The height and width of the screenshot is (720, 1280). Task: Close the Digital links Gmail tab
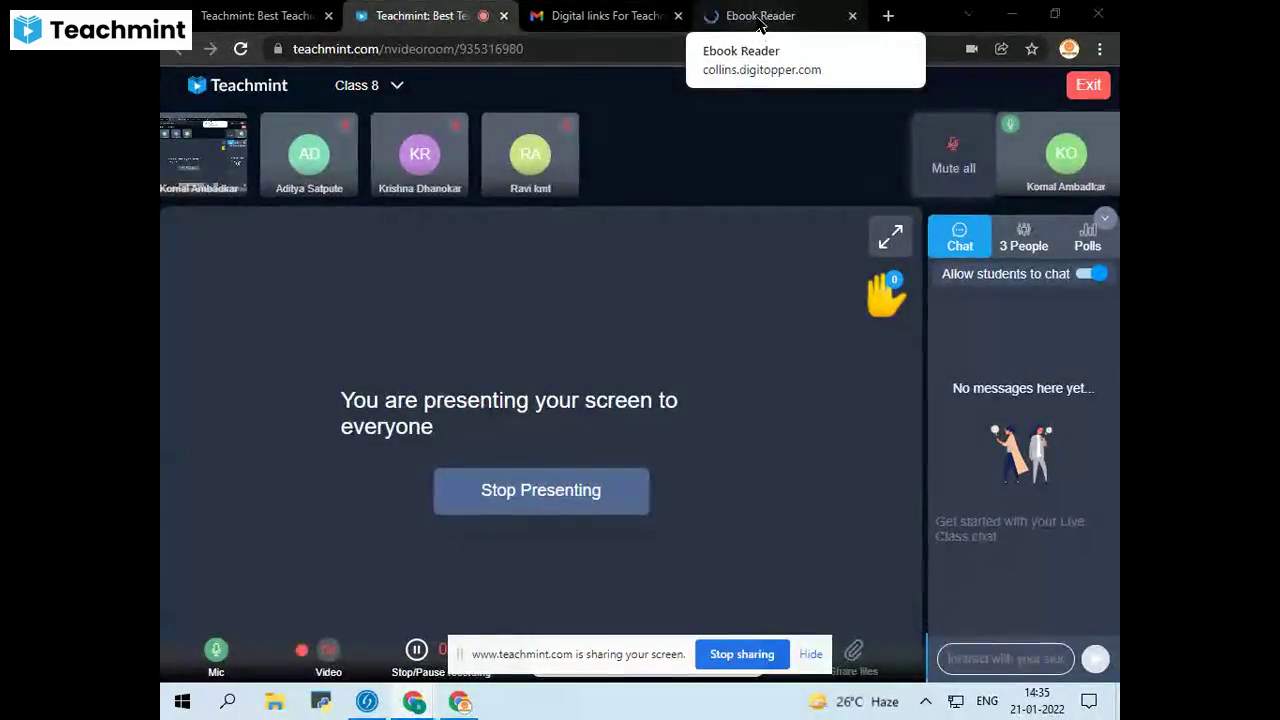click(678, 16)
